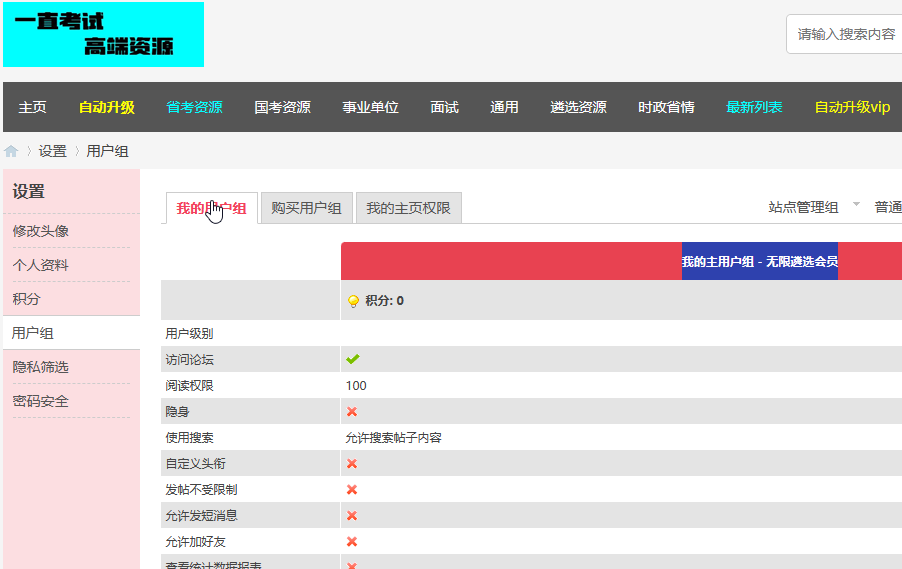Click the 设置 sidebar heading

29,192
